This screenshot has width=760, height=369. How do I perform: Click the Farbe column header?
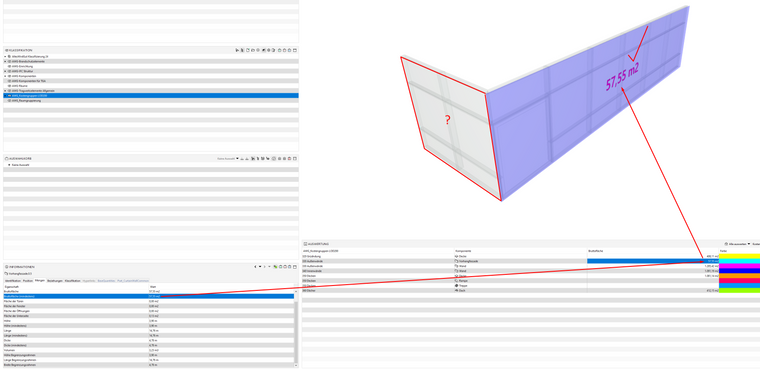(723, 251)
